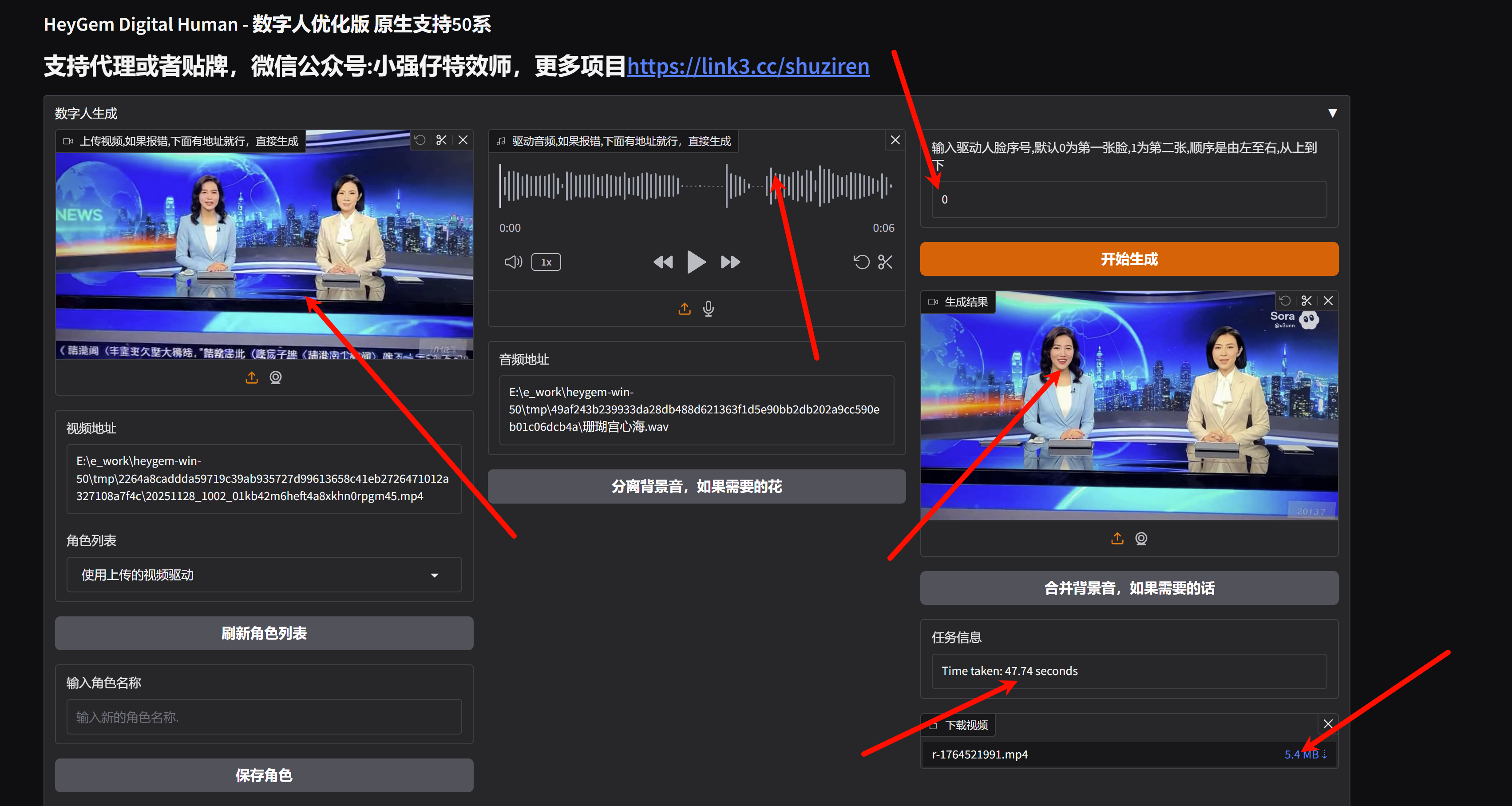Click the webcam icon below uploaded video

click(x=275, y=377)
